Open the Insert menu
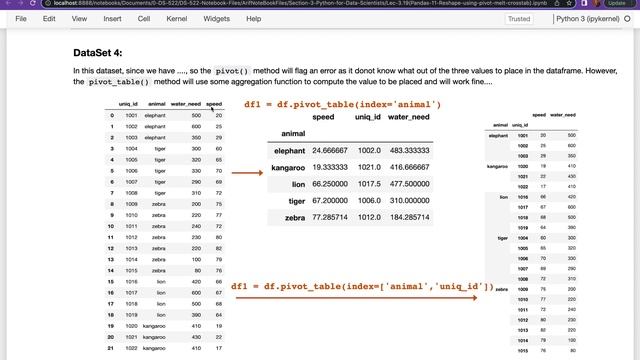 click(x=112, y=19)
